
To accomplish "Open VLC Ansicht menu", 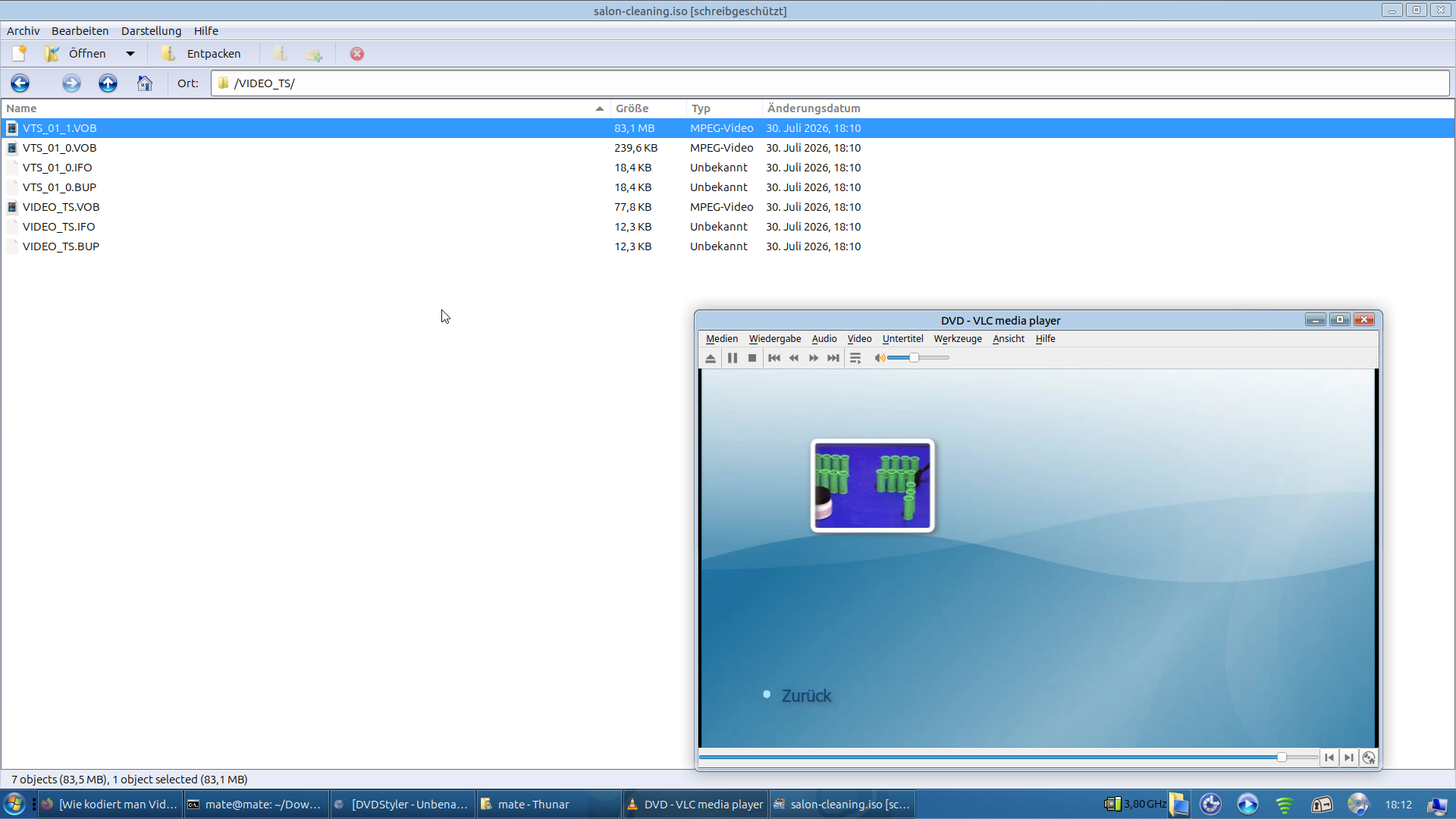I will point(1008,339).
